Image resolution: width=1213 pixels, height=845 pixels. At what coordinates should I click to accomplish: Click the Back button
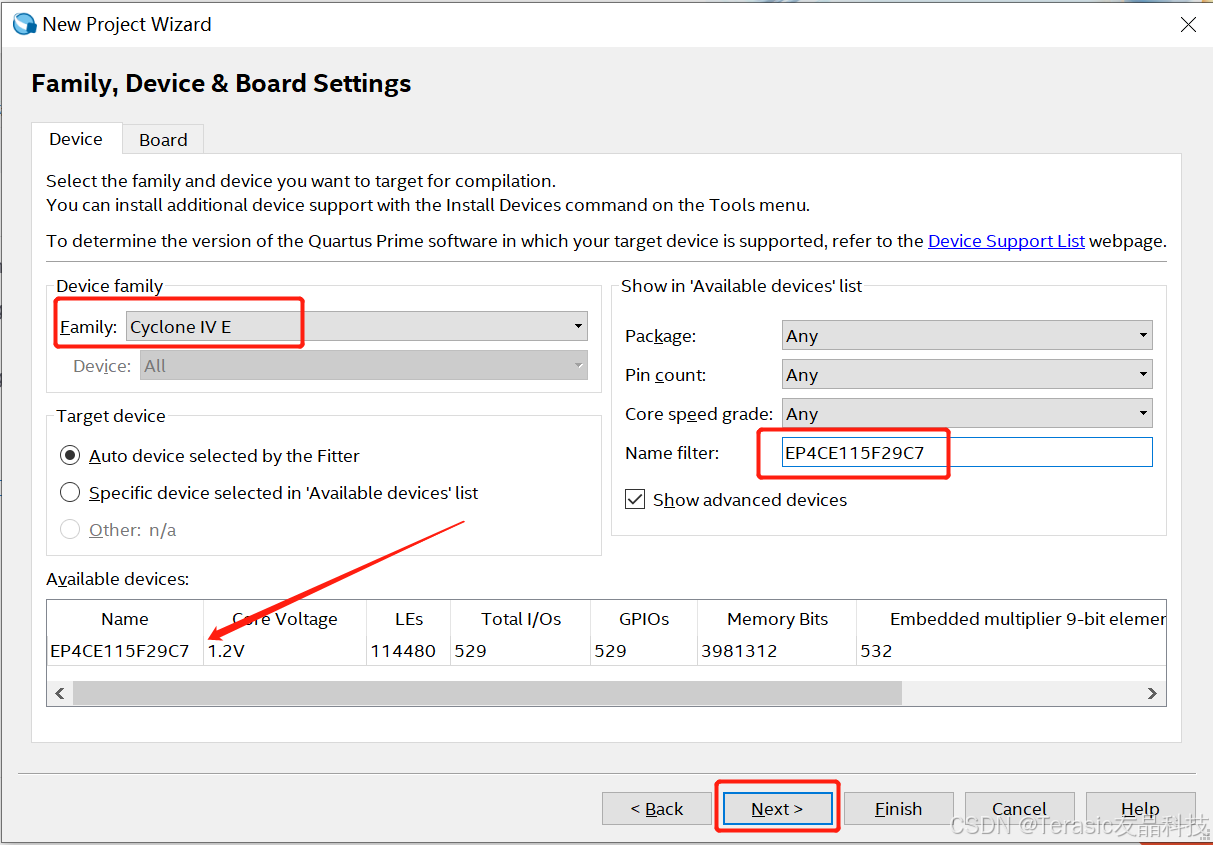coord(657,809)
